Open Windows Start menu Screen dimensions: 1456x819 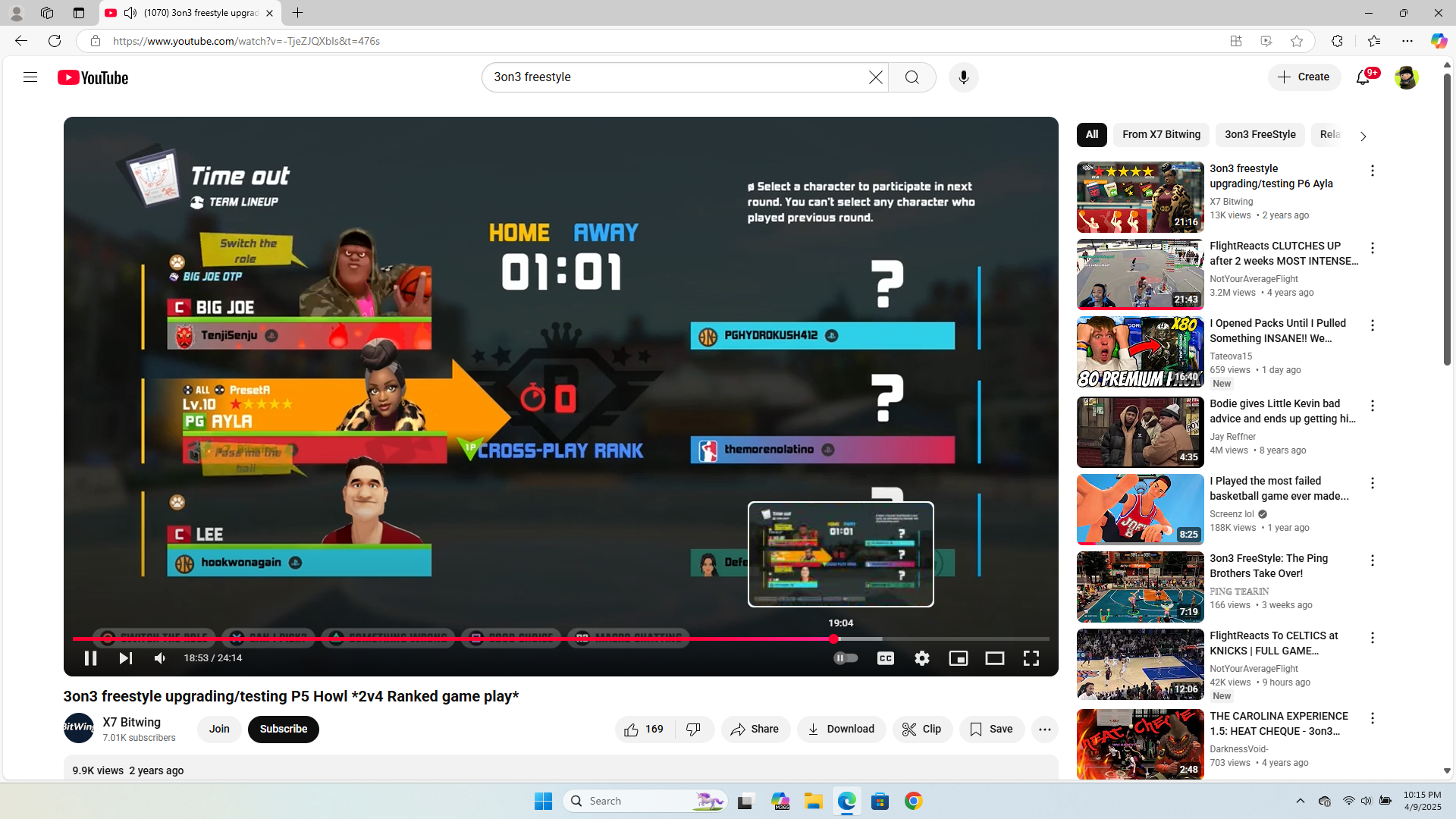[x=543, y=801]
